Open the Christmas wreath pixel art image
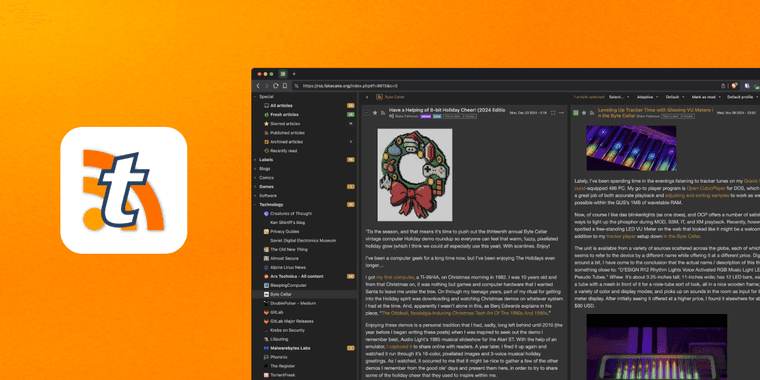 point(415,175)
